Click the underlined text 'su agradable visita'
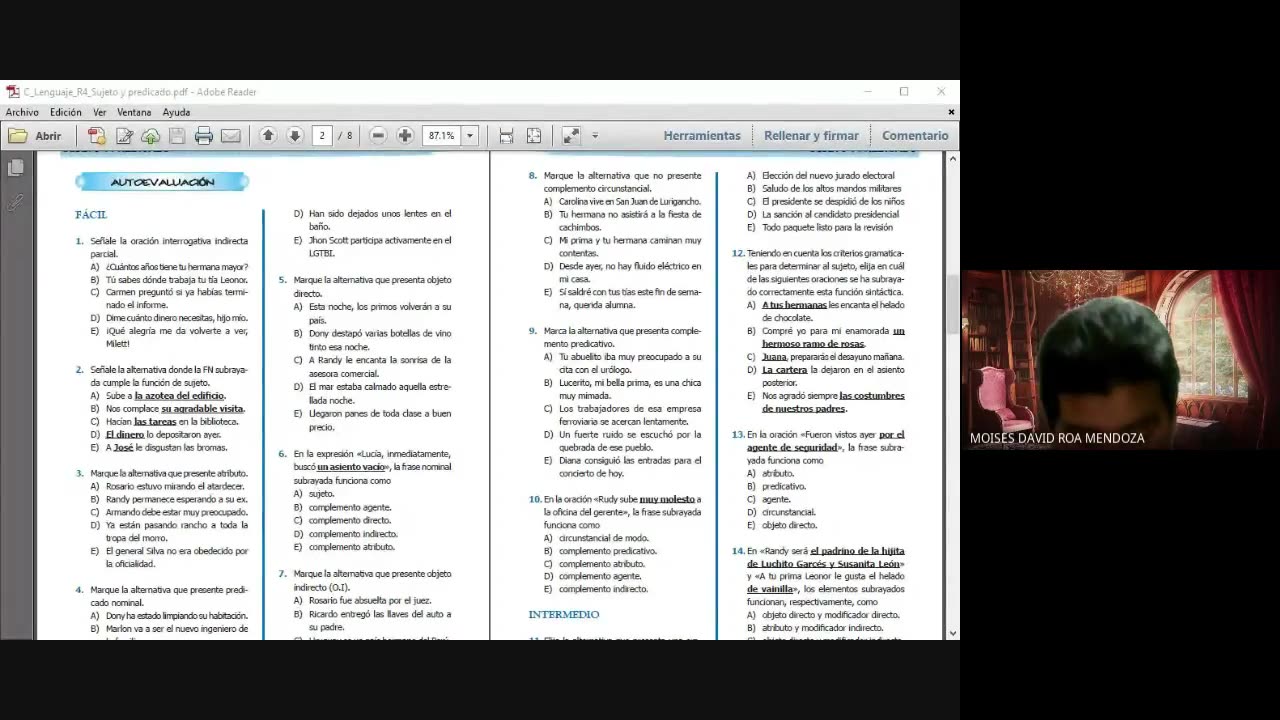 click(x=202, y=409)
